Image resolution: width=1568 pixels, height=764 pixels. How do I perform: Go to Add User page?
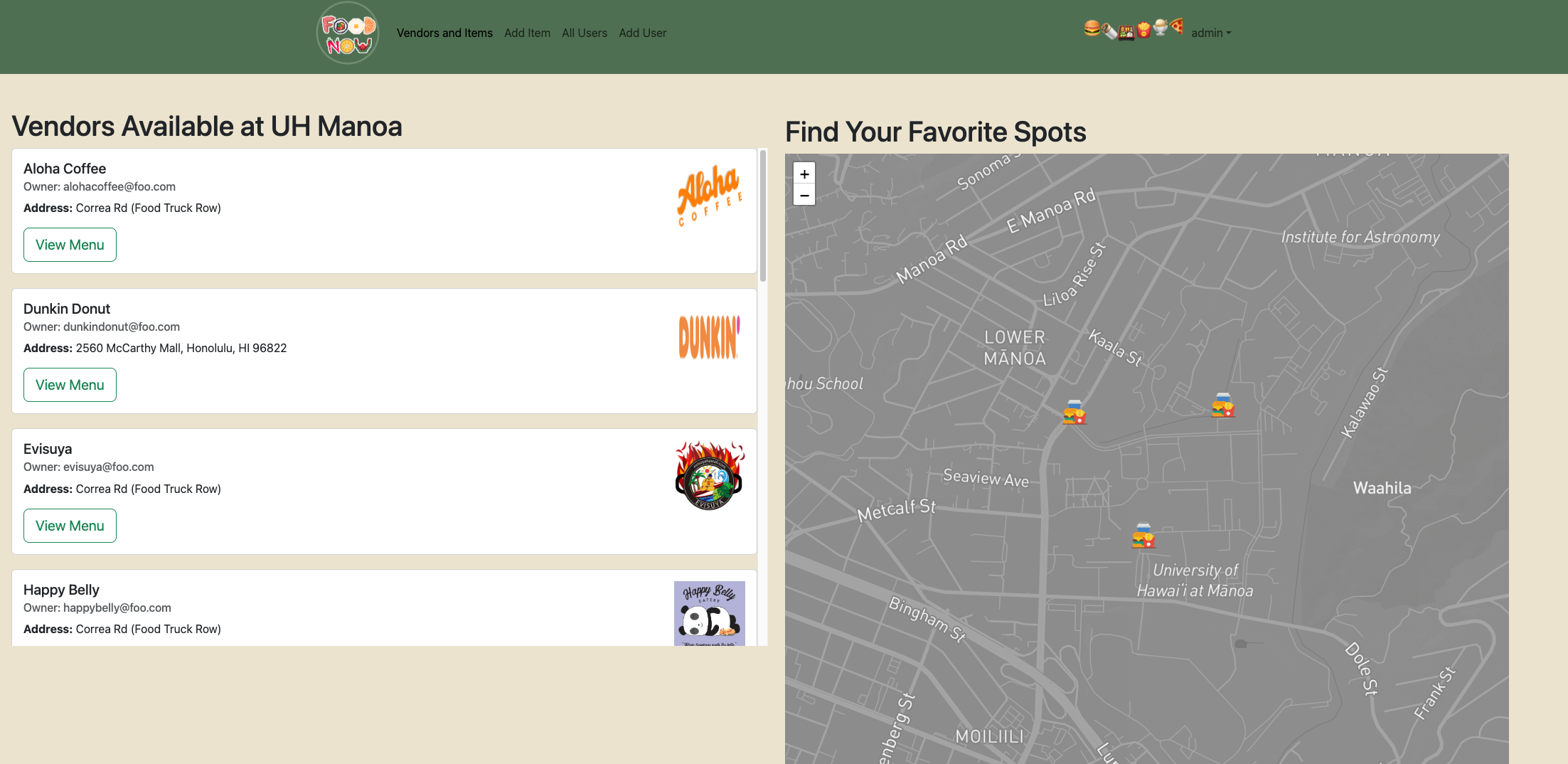pos(643,33)
